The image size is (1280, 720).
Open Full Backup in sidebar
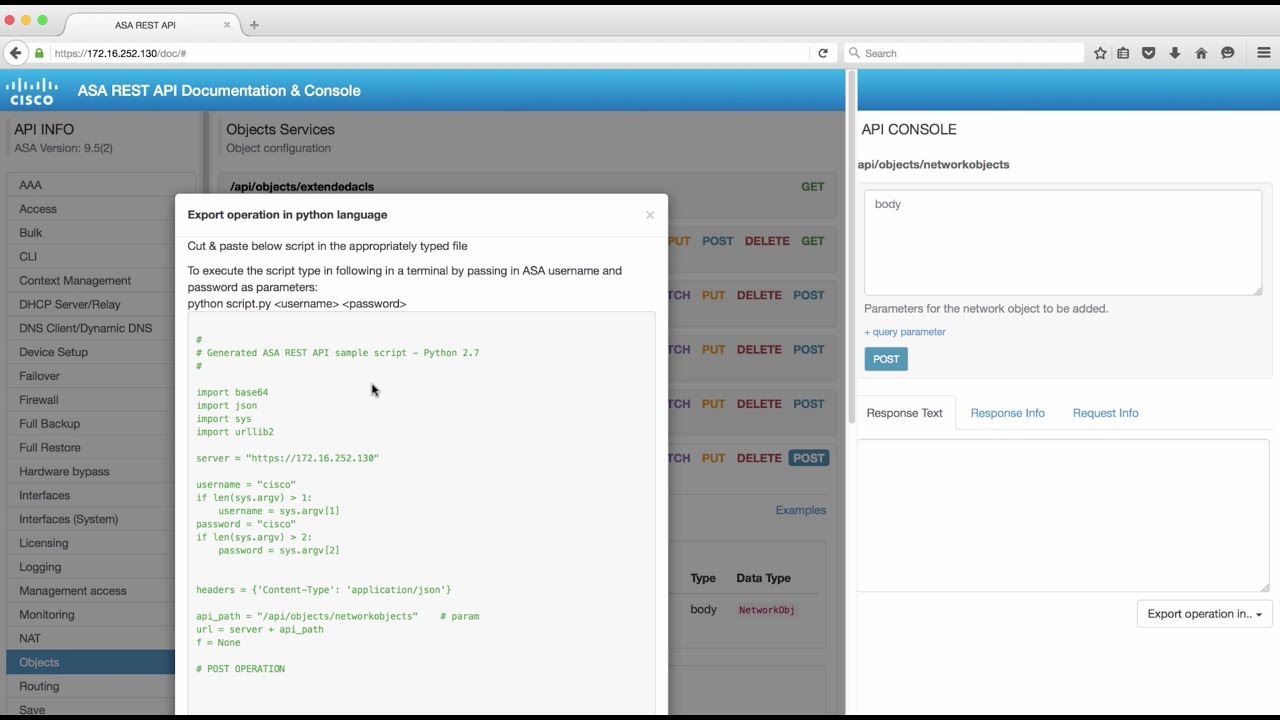pyautogui.click(x=90, y=424)
